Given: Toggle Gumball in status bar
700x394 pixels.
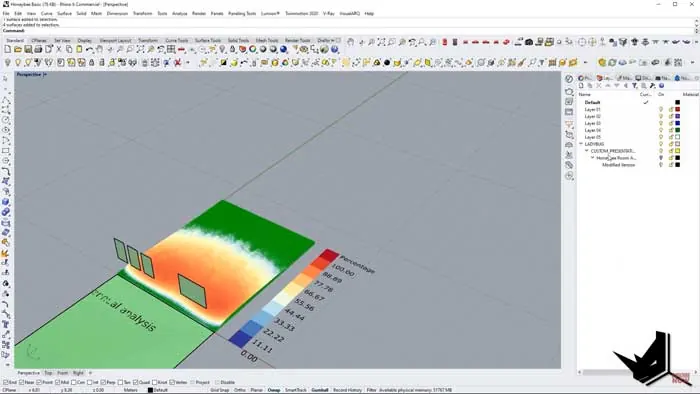Looking at the screenshot, I should click(320, 390).
